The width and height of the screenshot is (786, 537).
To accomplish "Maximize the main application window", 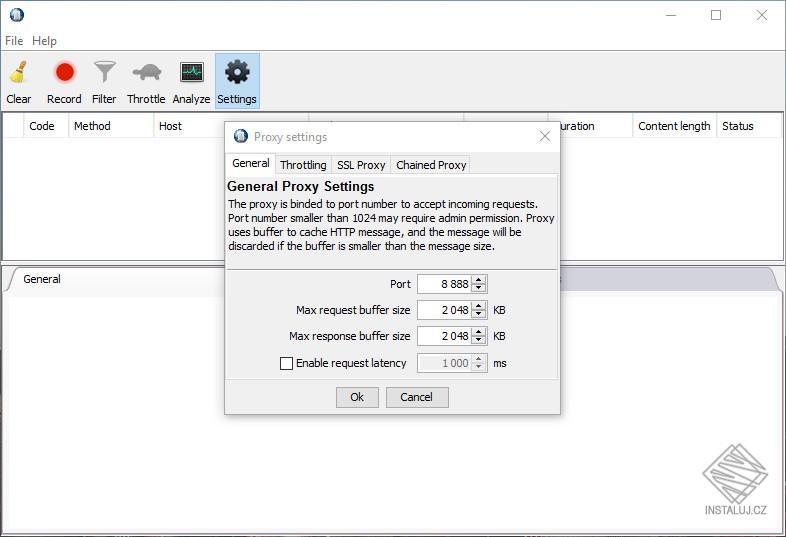I will pyautogui.click(x=716, y=15).
